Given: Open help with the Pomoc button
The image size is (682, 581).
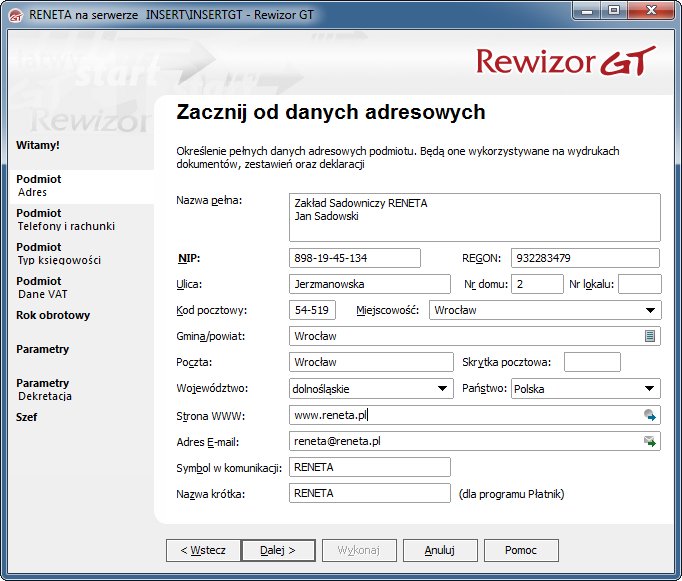Looking at the screenshot, I should click(521, 550).
